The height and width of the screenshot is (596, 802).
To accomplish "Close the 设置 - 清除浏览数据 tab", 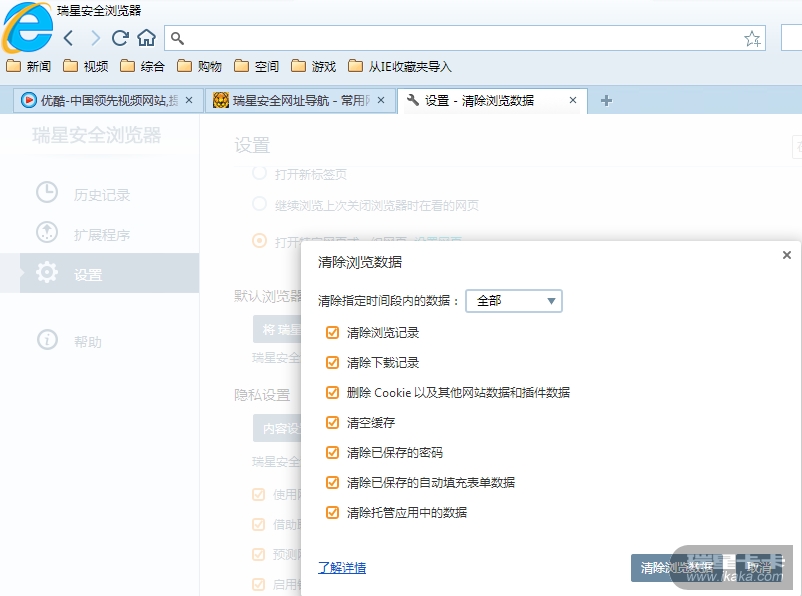I will point(573,100).
